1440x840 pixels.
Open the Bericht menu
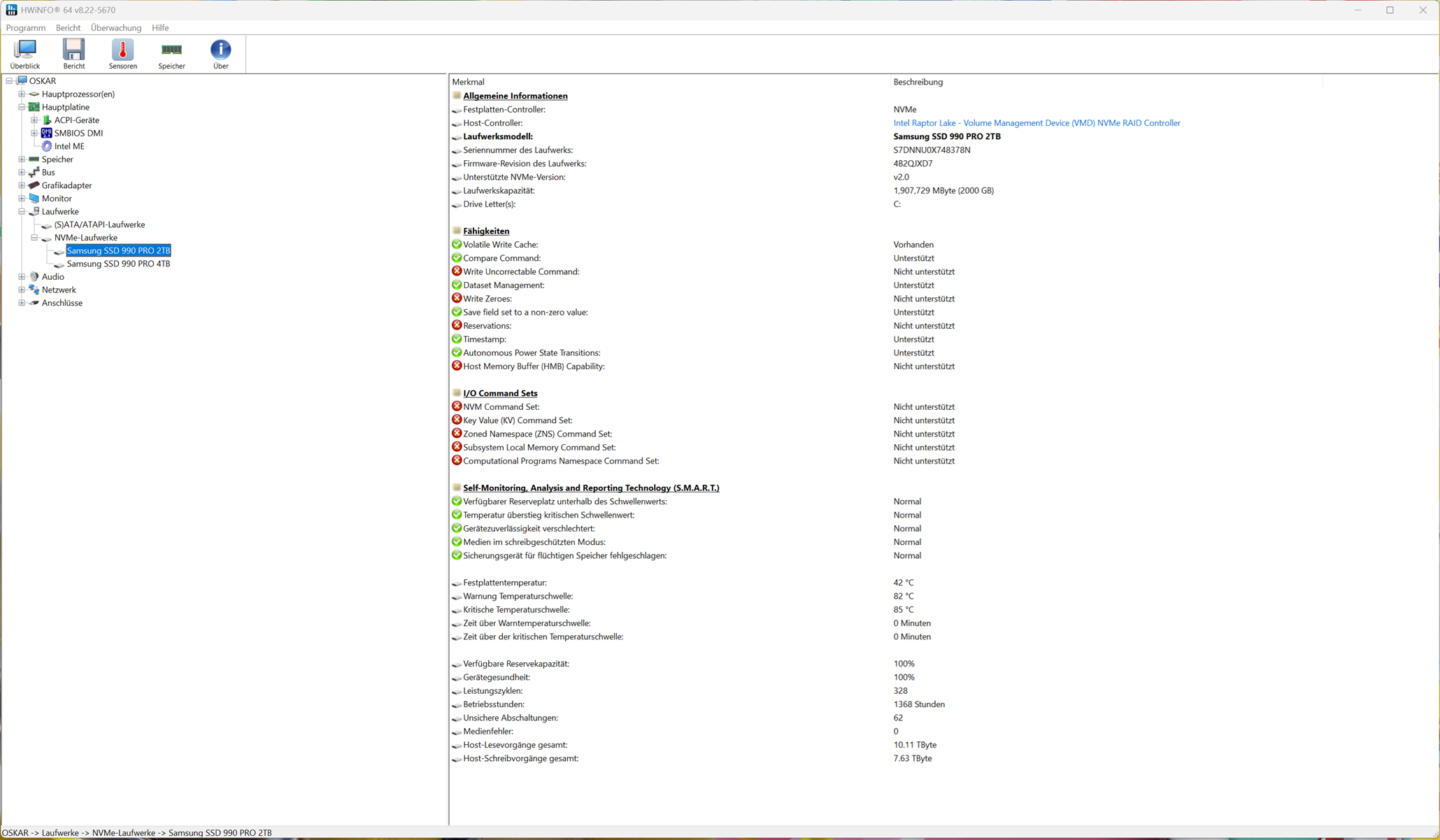(x=68, y=28)
